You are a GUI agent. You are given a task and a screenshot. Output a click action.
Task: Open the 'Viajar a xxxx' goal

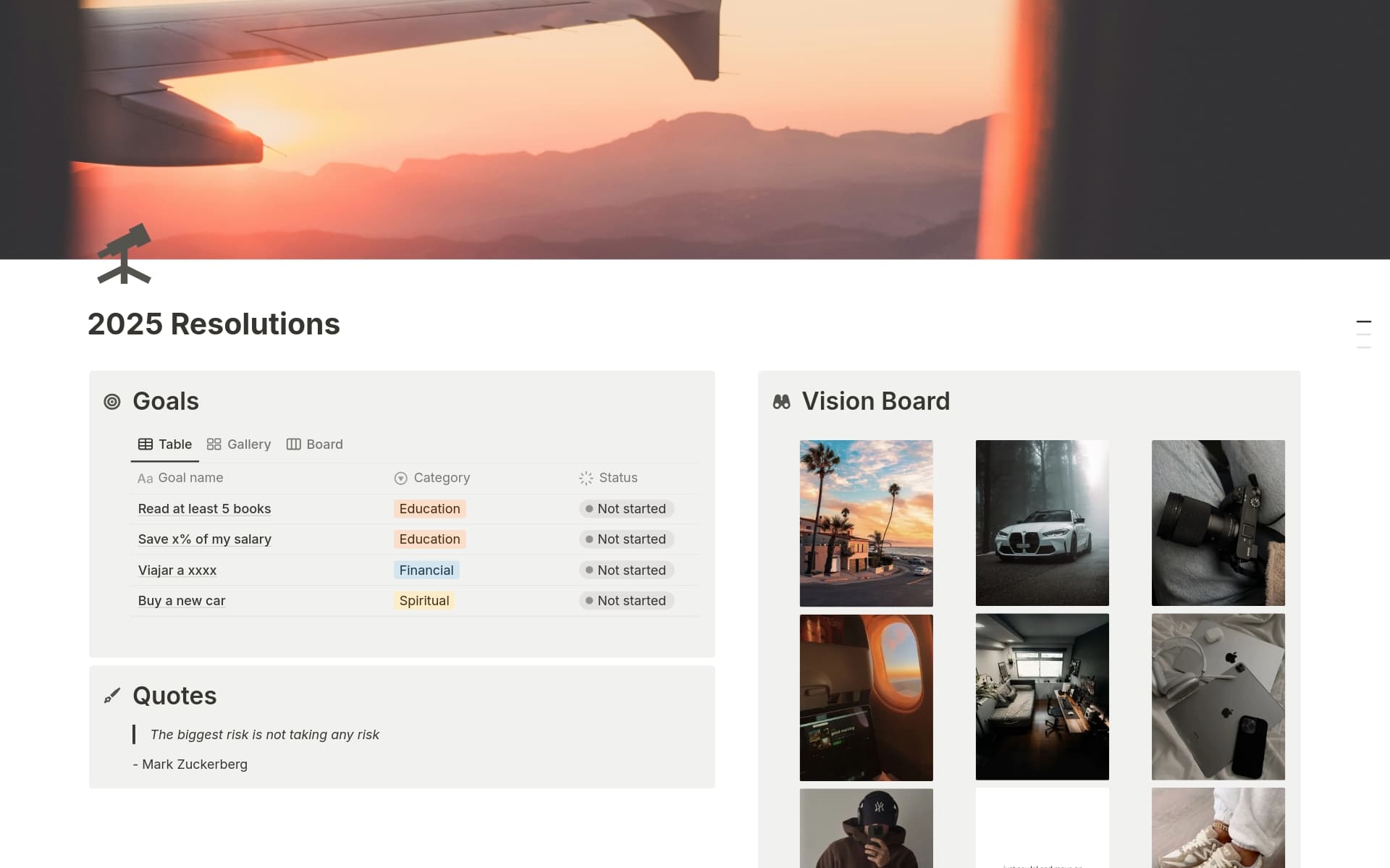point(177,570)
